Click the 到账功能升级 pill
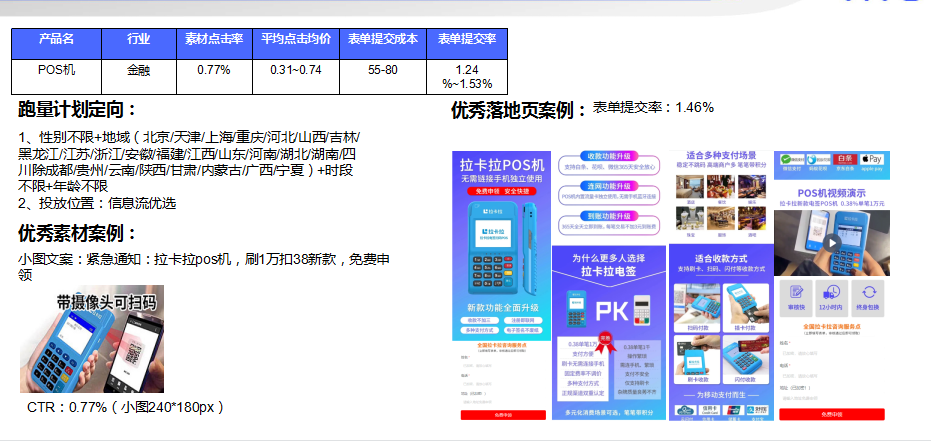This screenshot has width=931, height=441. [609, 215]
